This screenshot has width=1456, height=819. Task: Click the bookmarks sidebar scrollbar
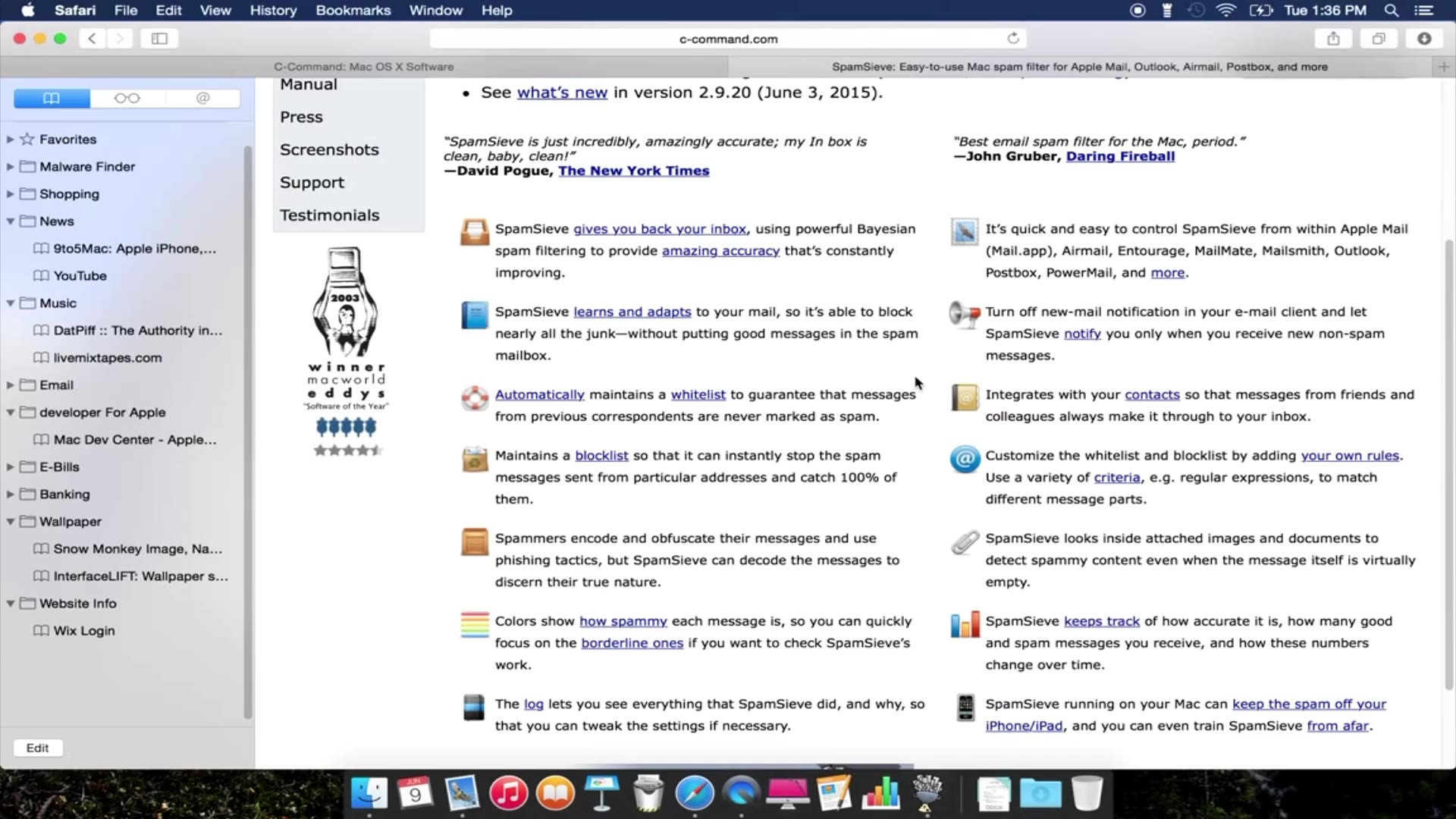[247, 432]
